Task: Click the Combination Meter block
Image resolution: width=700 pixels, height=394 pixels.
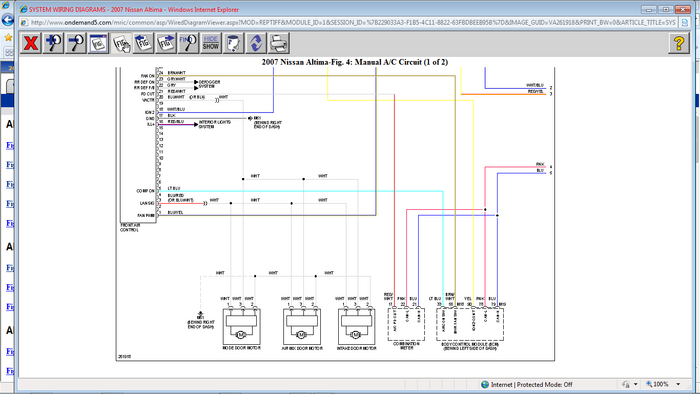Action: (x=406, y=324)
